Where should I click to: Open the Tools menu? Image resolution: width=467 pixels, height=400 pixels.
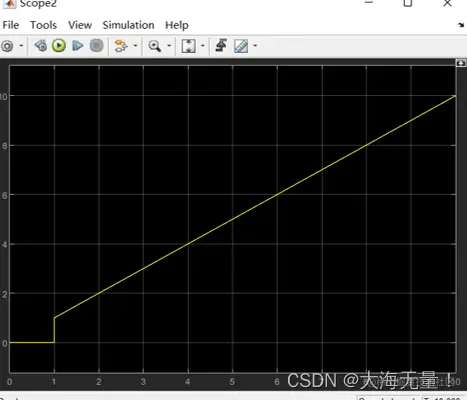43,25
